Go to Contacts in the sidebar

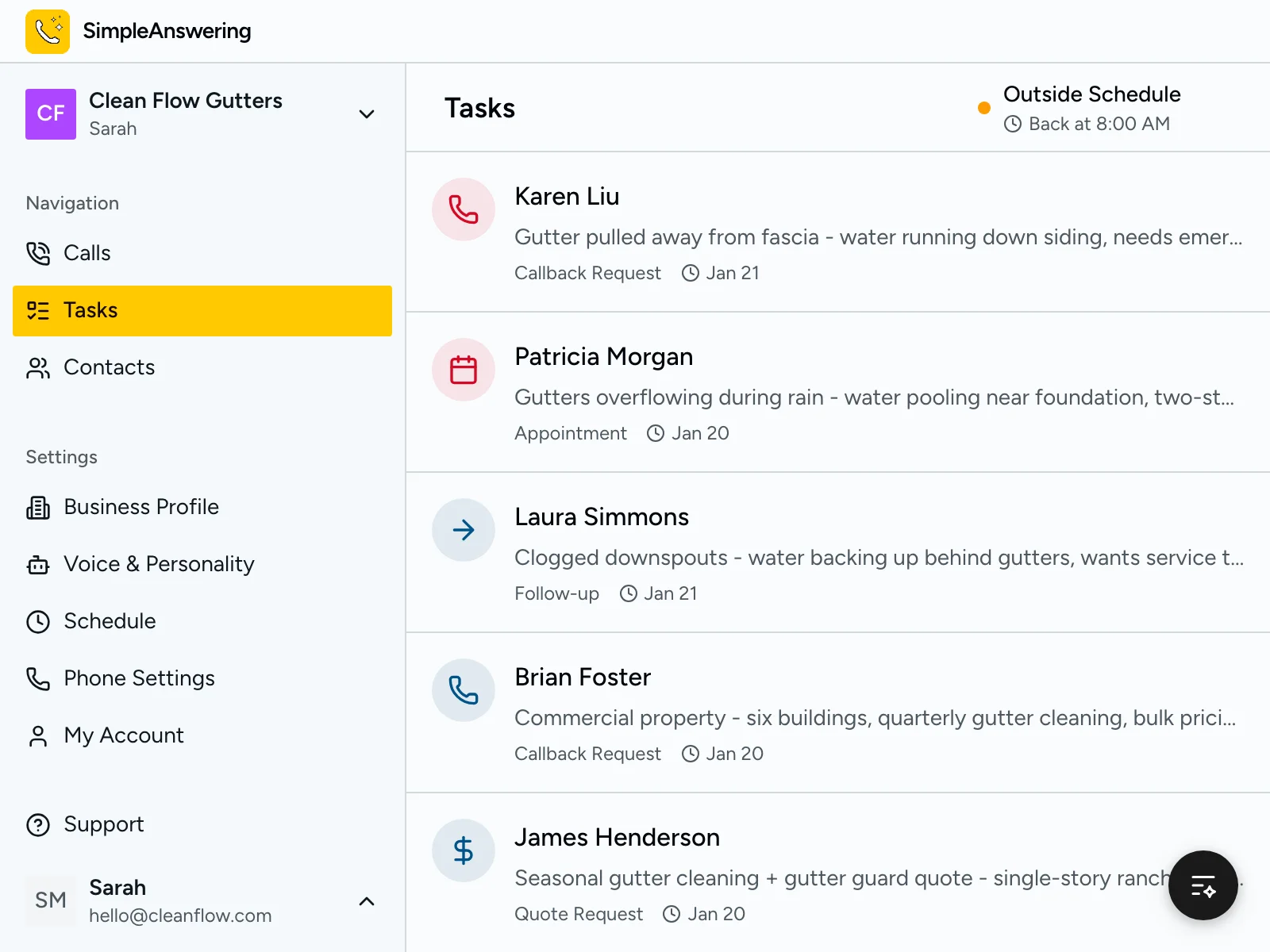click(x=109, y=367)
